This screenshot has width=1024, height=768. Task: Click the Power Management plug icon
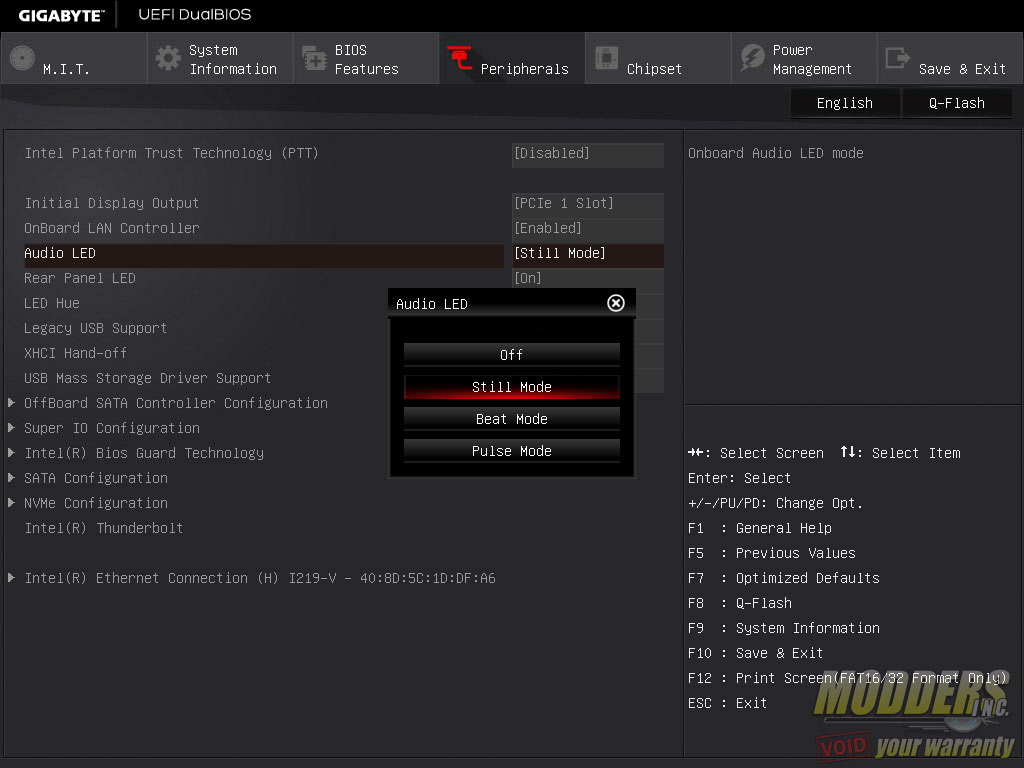752,58
